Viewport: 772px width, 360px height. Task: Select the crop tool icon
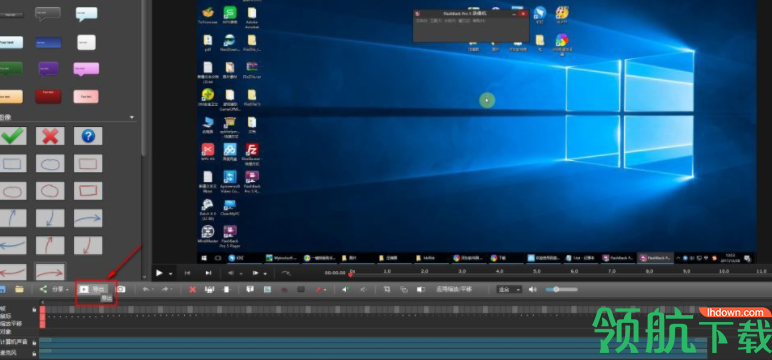(387, 290)
